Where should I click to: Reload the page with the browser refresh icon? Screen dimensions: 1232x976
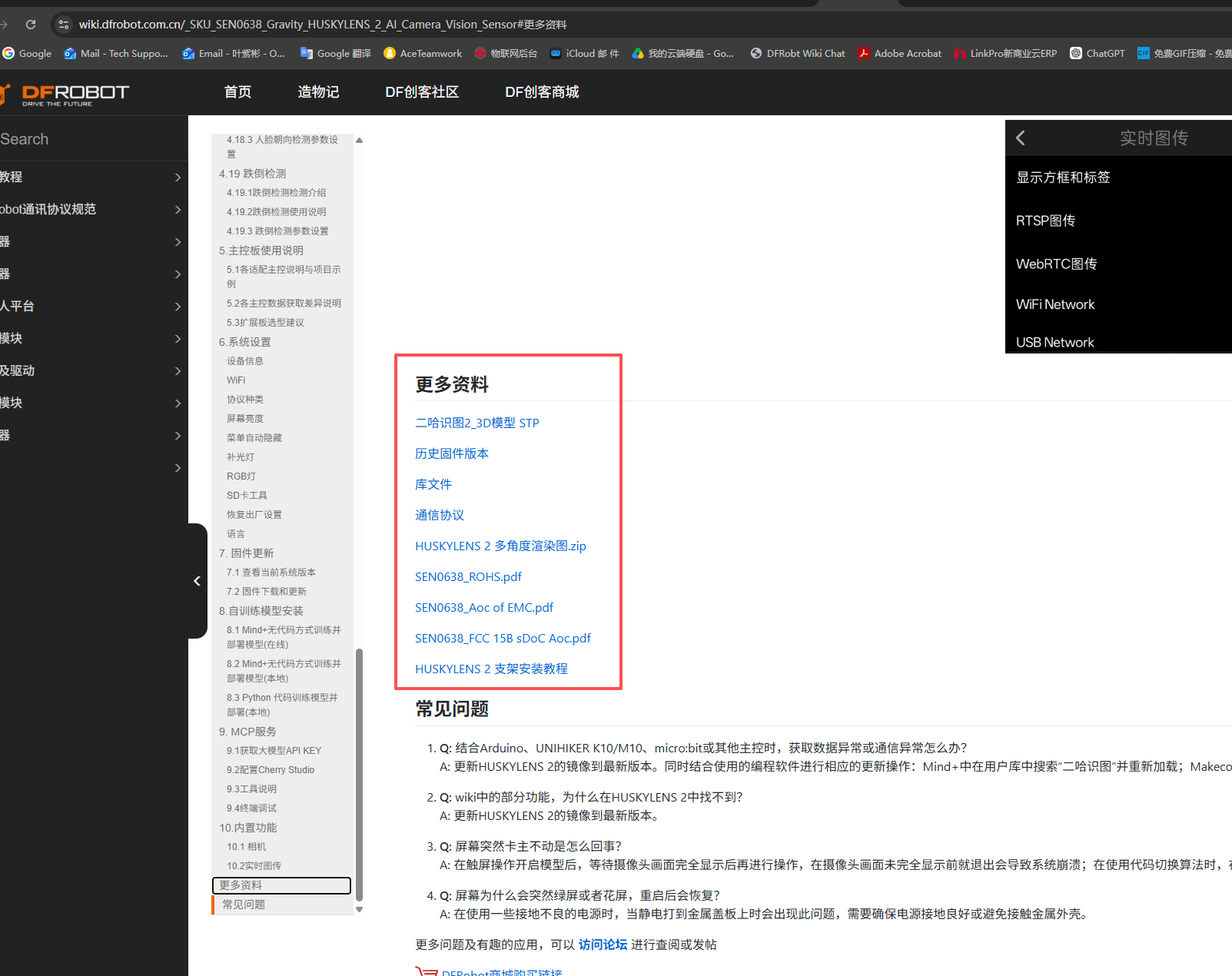pyautogui.click(x=31, y=25)
